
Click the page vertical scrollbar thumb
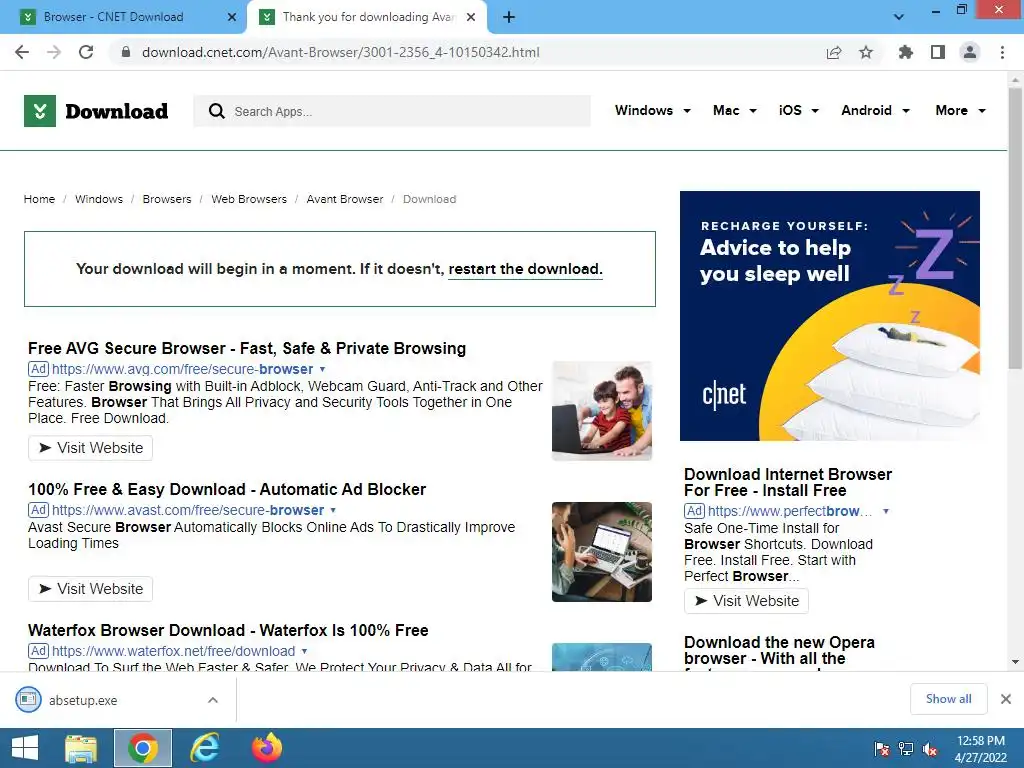pos(1015,229)
